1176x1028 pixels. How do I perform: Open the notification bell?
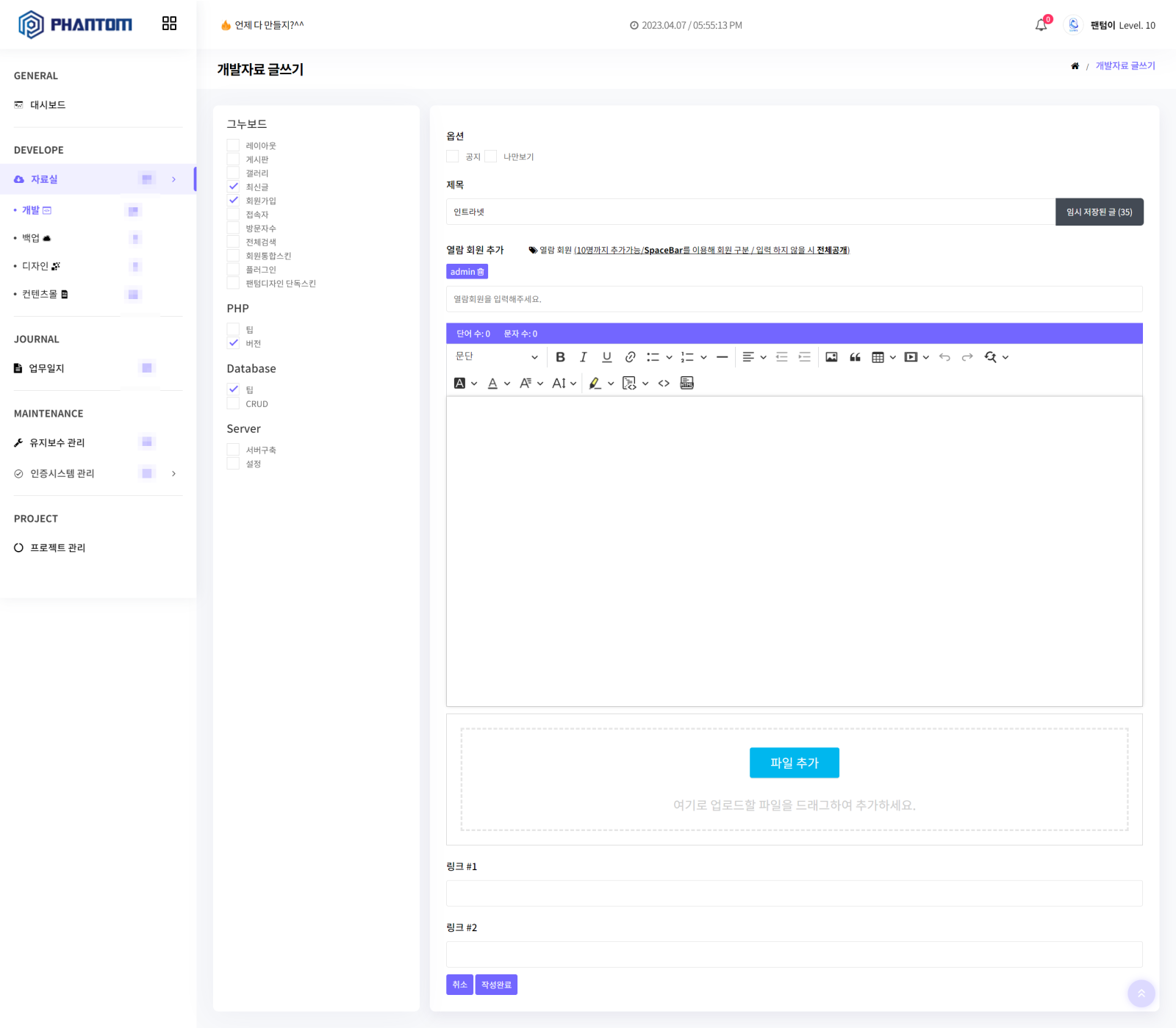tap(1041, 25)
